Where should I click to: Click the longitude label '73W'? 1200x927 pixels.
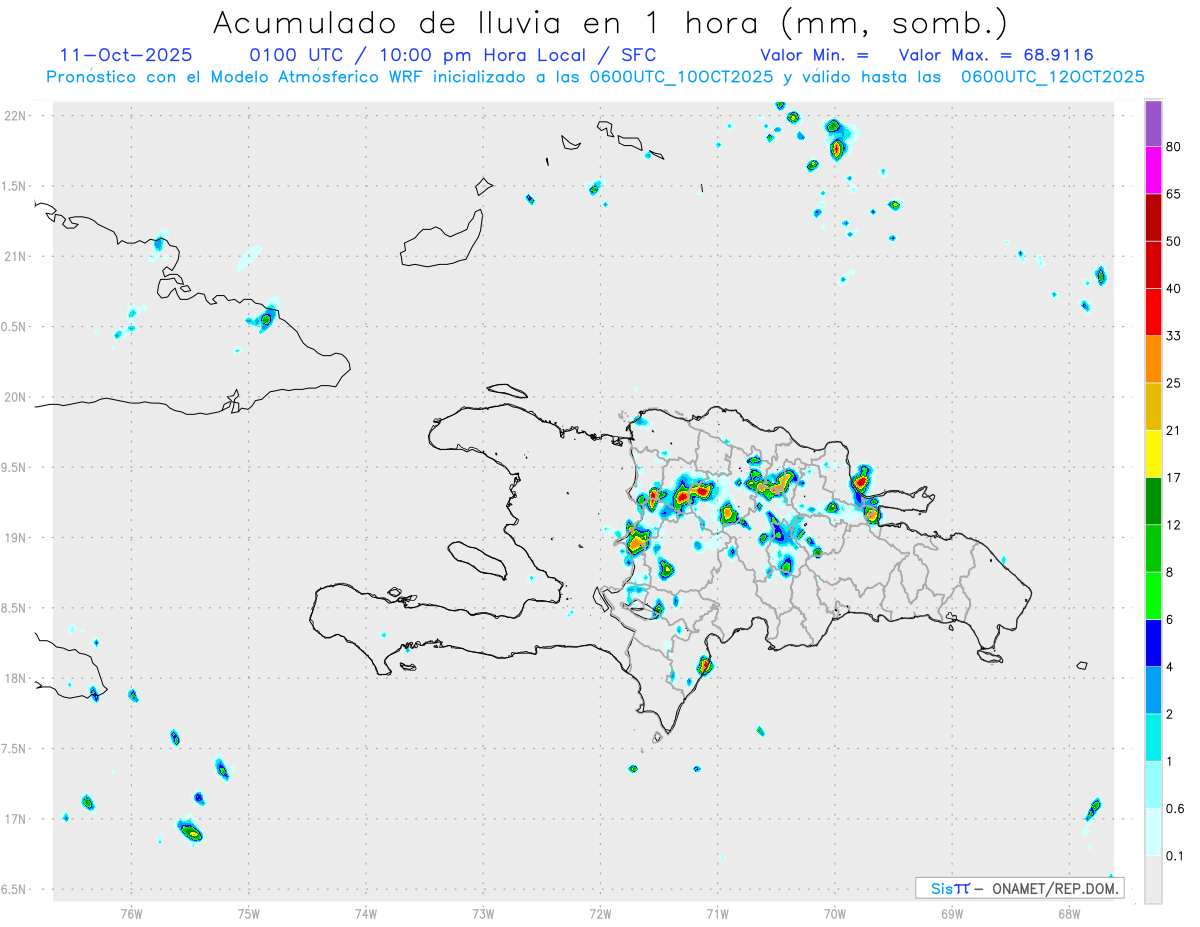(x=483, y=913)
